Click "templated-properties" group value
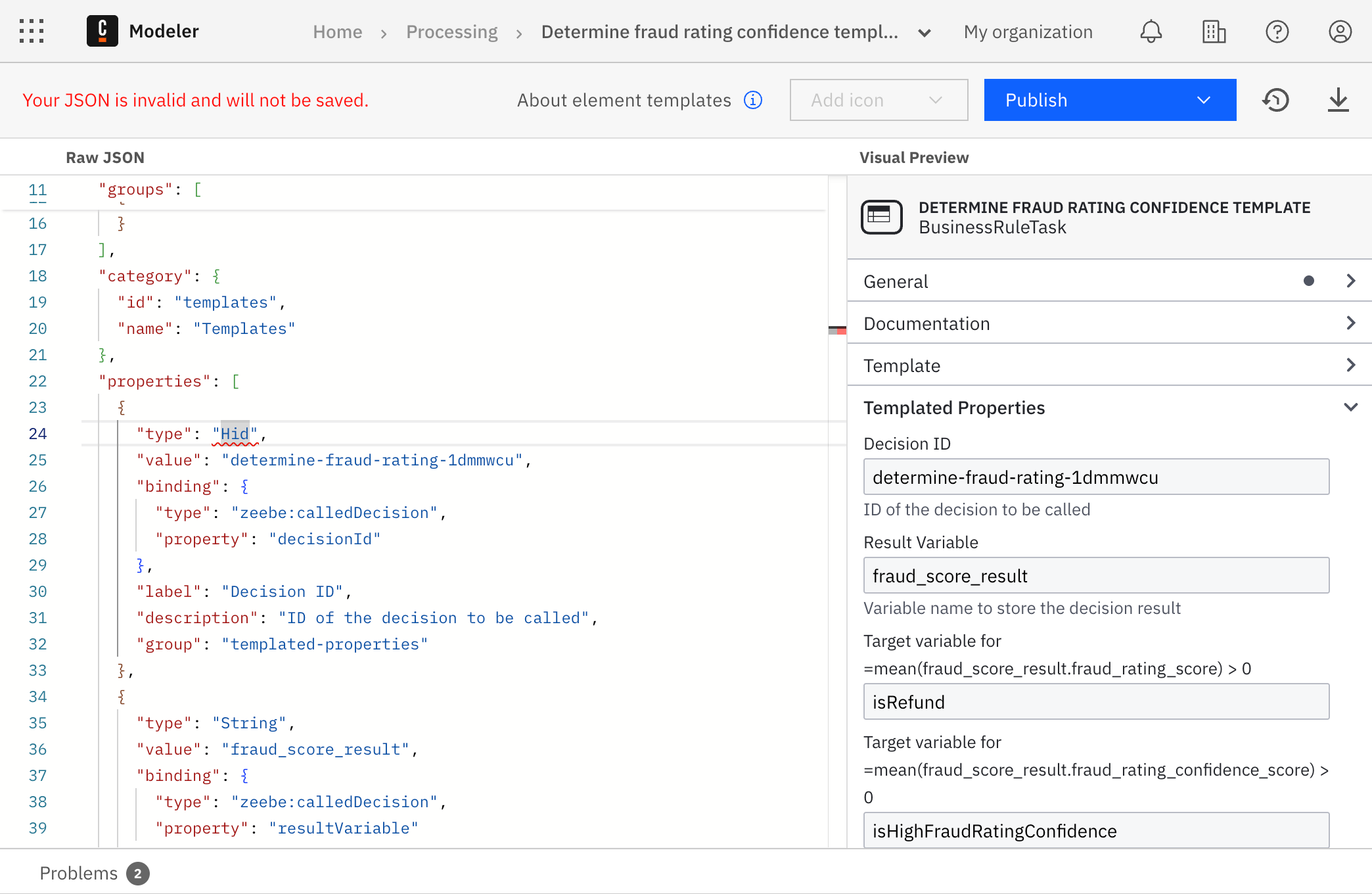The width and height of the screenshot is (1372, 894). tap(325, 644)
